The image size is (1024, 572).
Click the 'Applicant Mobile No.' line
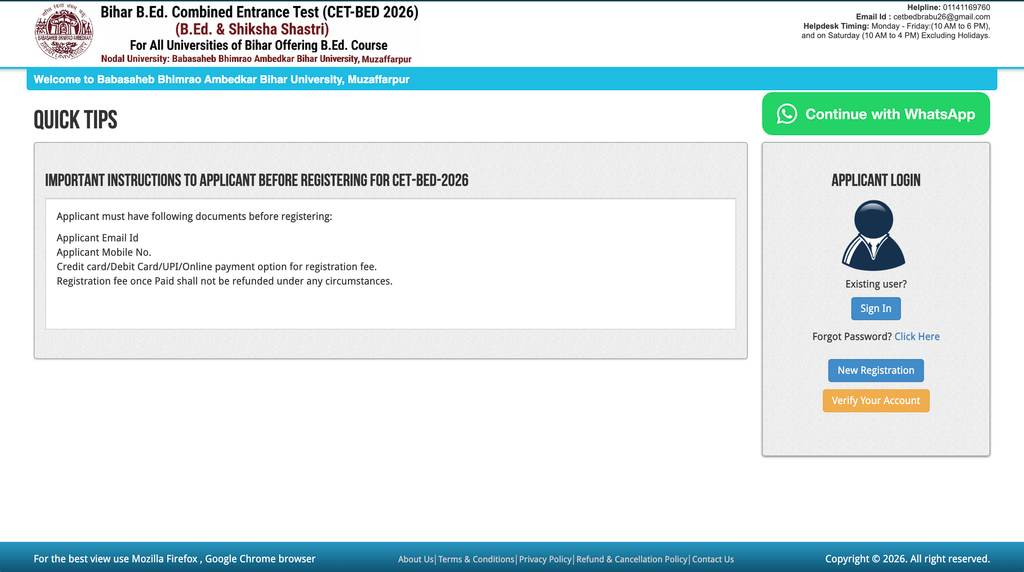click(x=104, y=253)
